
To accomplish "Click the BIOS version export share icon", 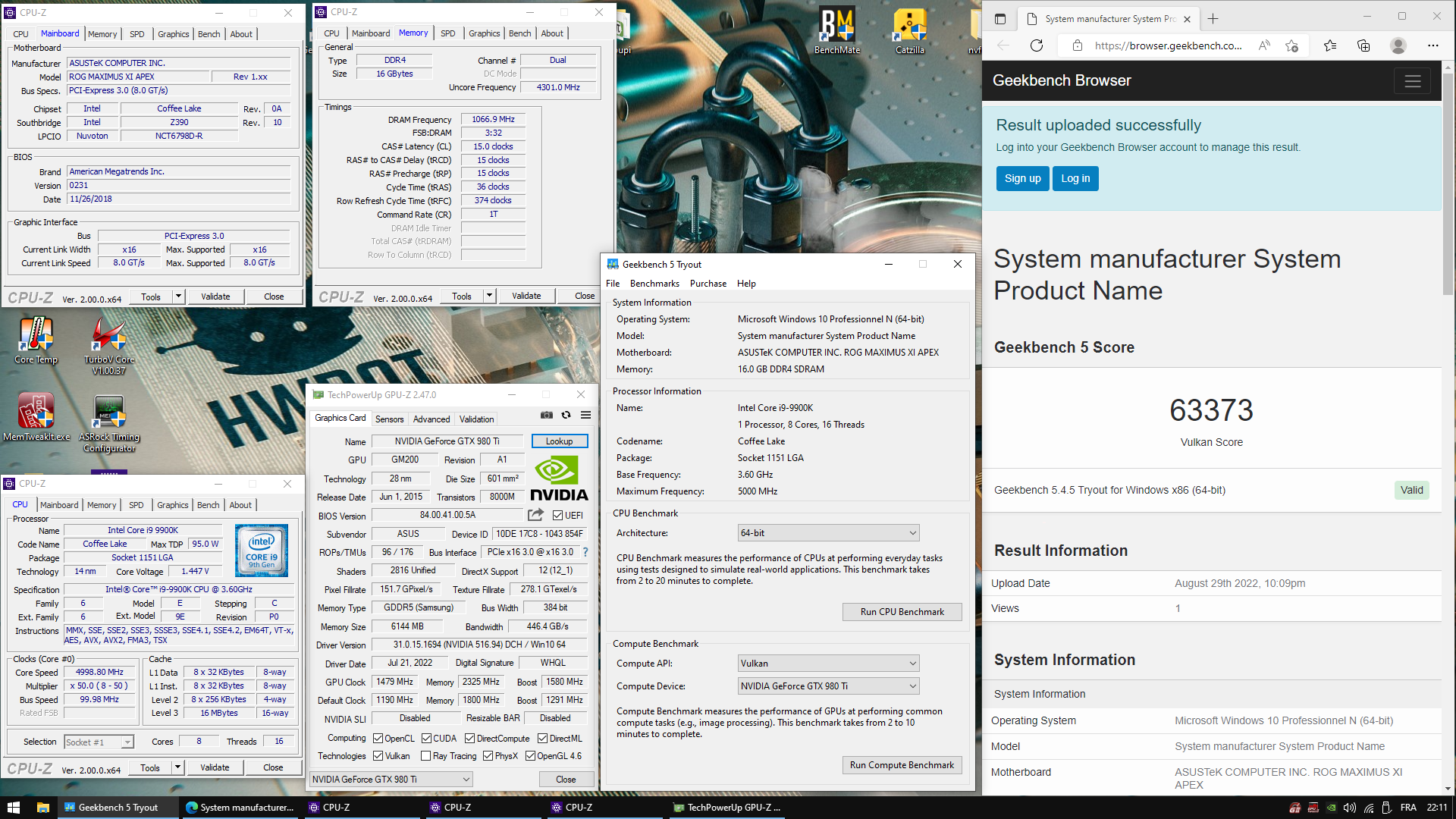I will tap(535, 515).
